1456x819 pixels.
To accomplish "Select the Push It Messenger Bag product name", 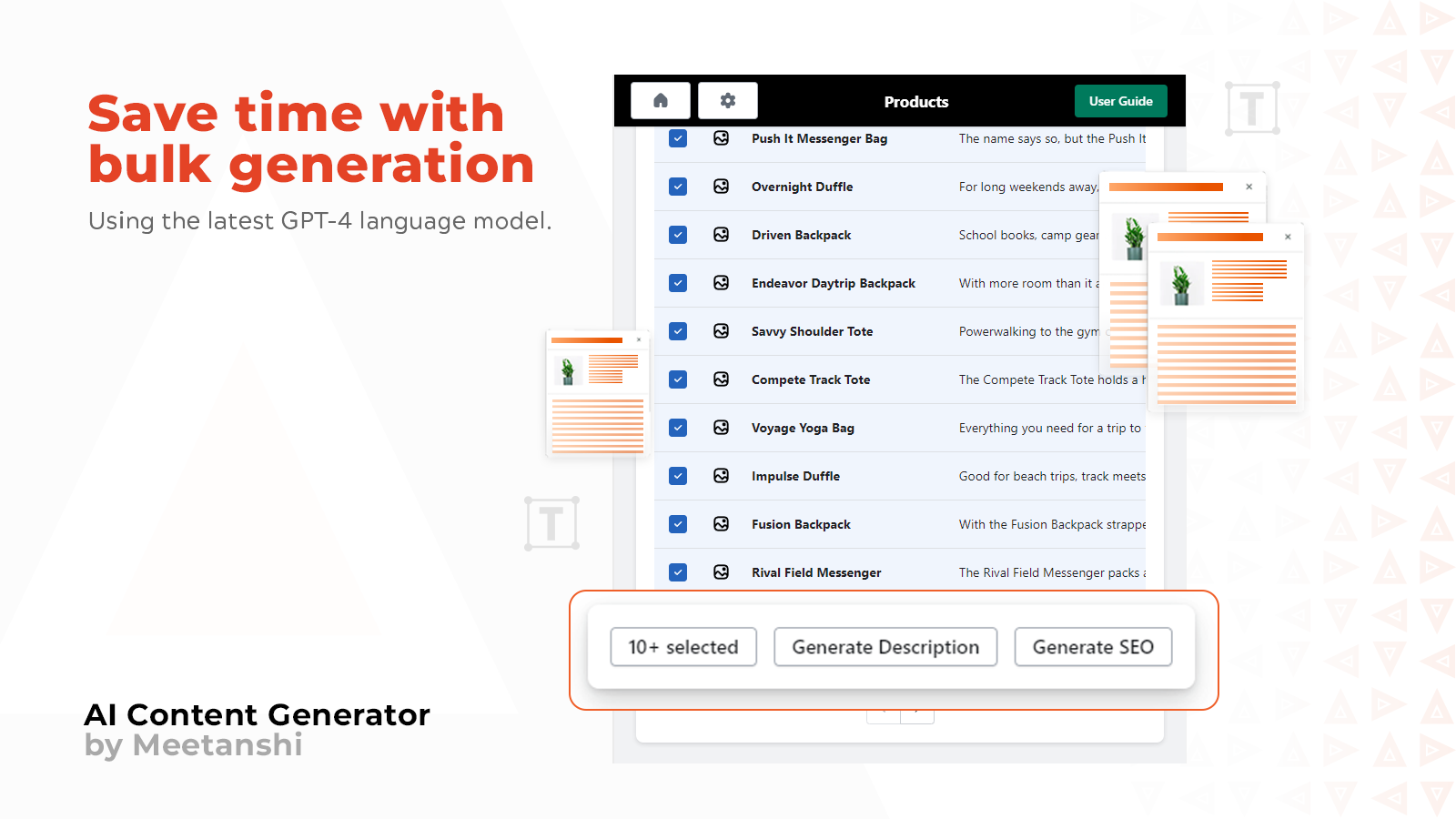I will point(819,138).
